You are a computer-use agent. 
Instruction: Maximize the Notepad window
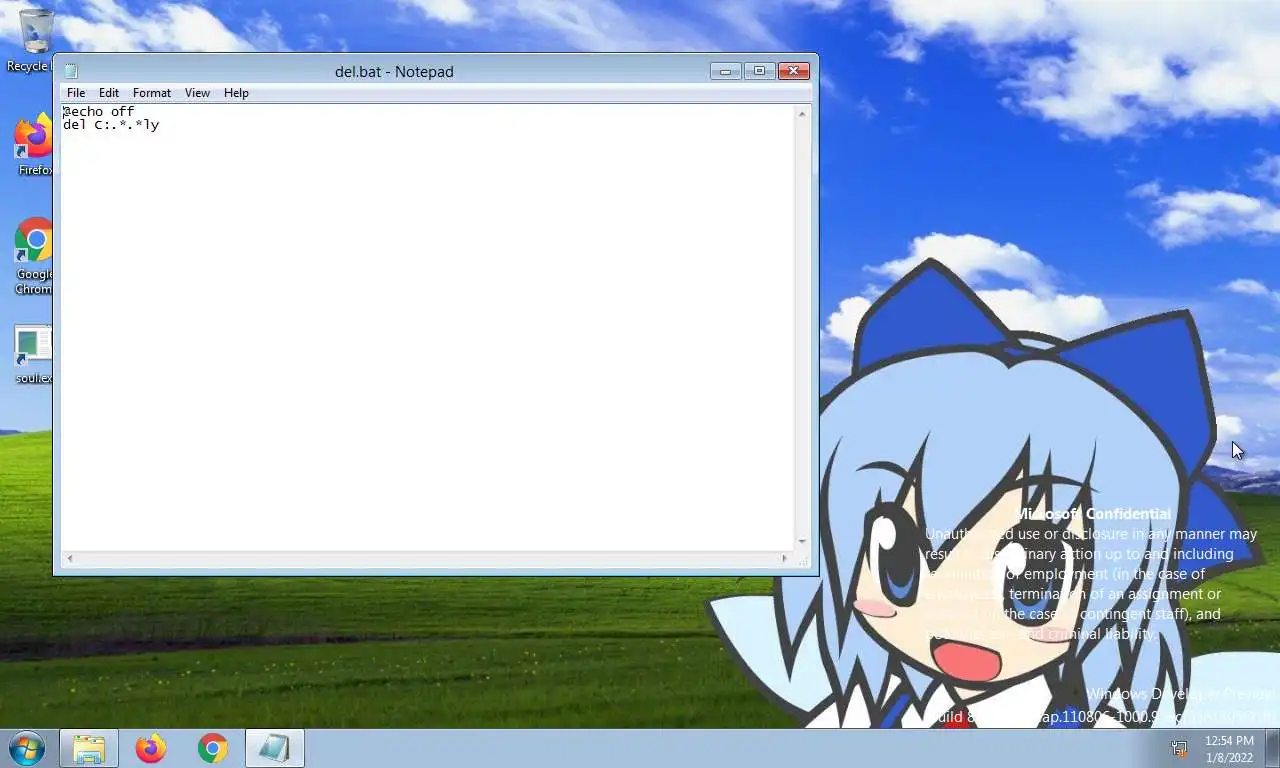pyautogui.click(x=759, y=71)
